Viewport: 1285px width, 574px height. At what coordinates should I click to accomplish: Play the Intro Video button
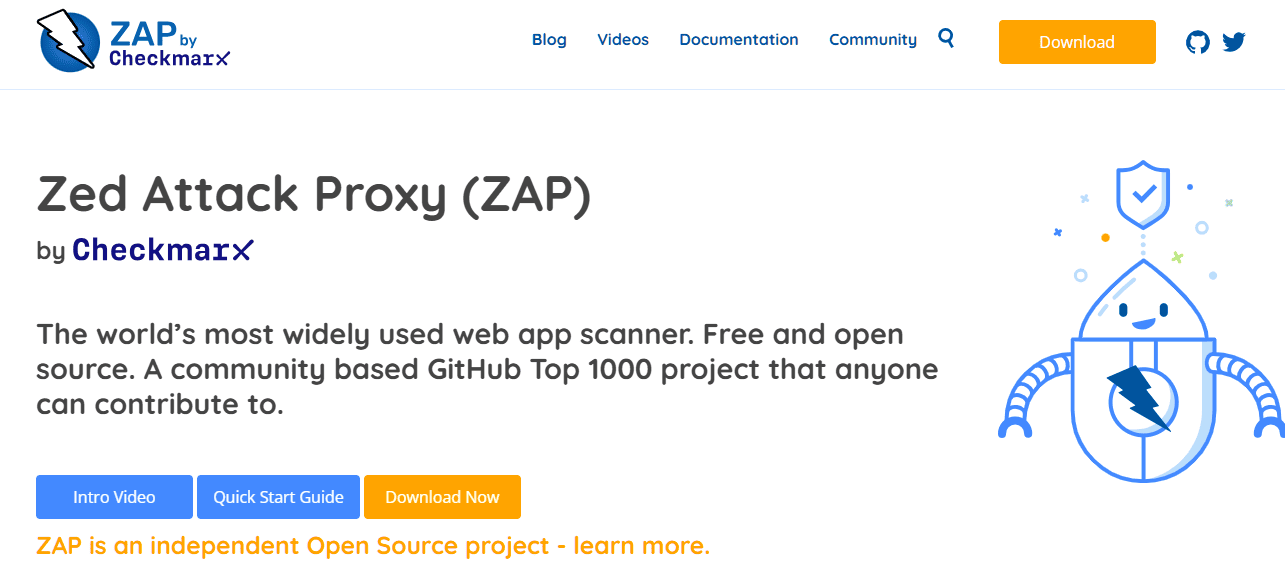(114, 497)
